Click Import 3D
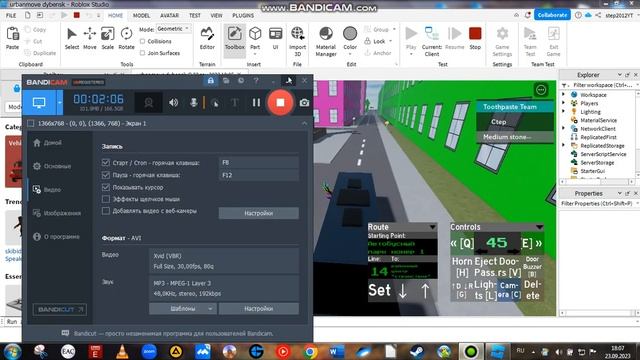Viewport: 640px width, 360px height. click(x=298, y=41)
